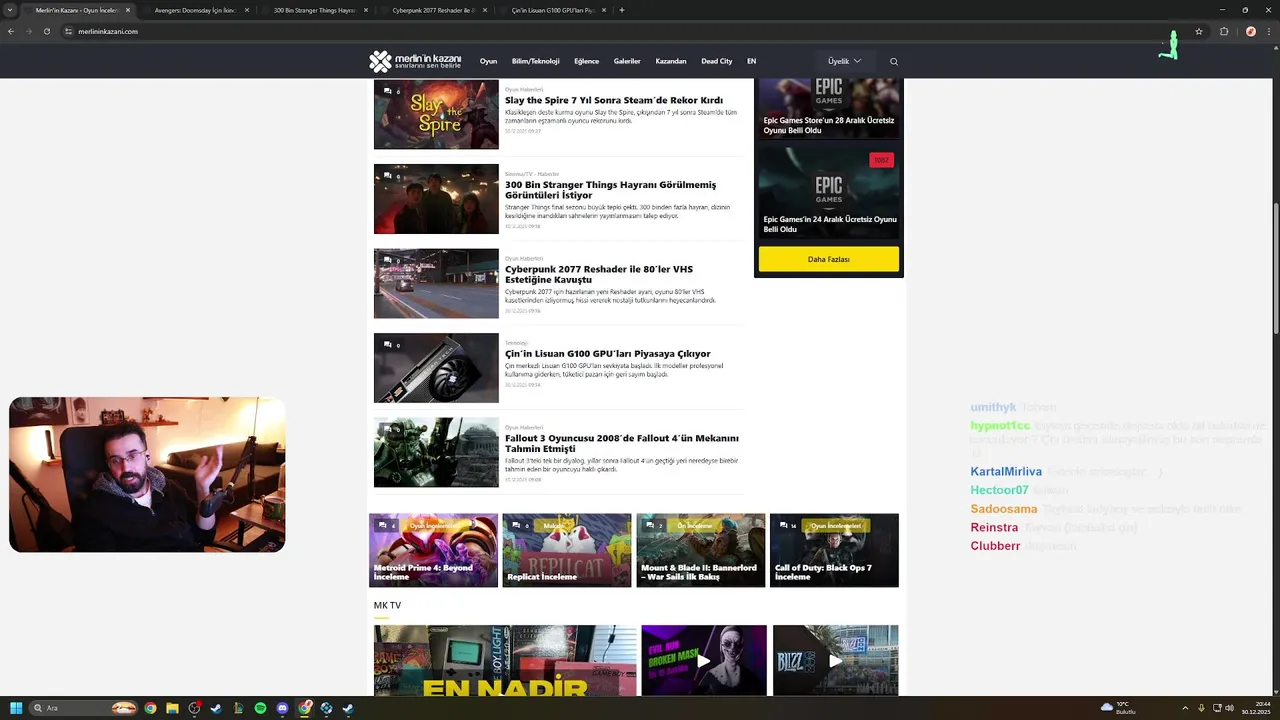Screen dimensions: 1280x720
Task: Close the Avengers: Doomsday tab
Action: [247, 10]
